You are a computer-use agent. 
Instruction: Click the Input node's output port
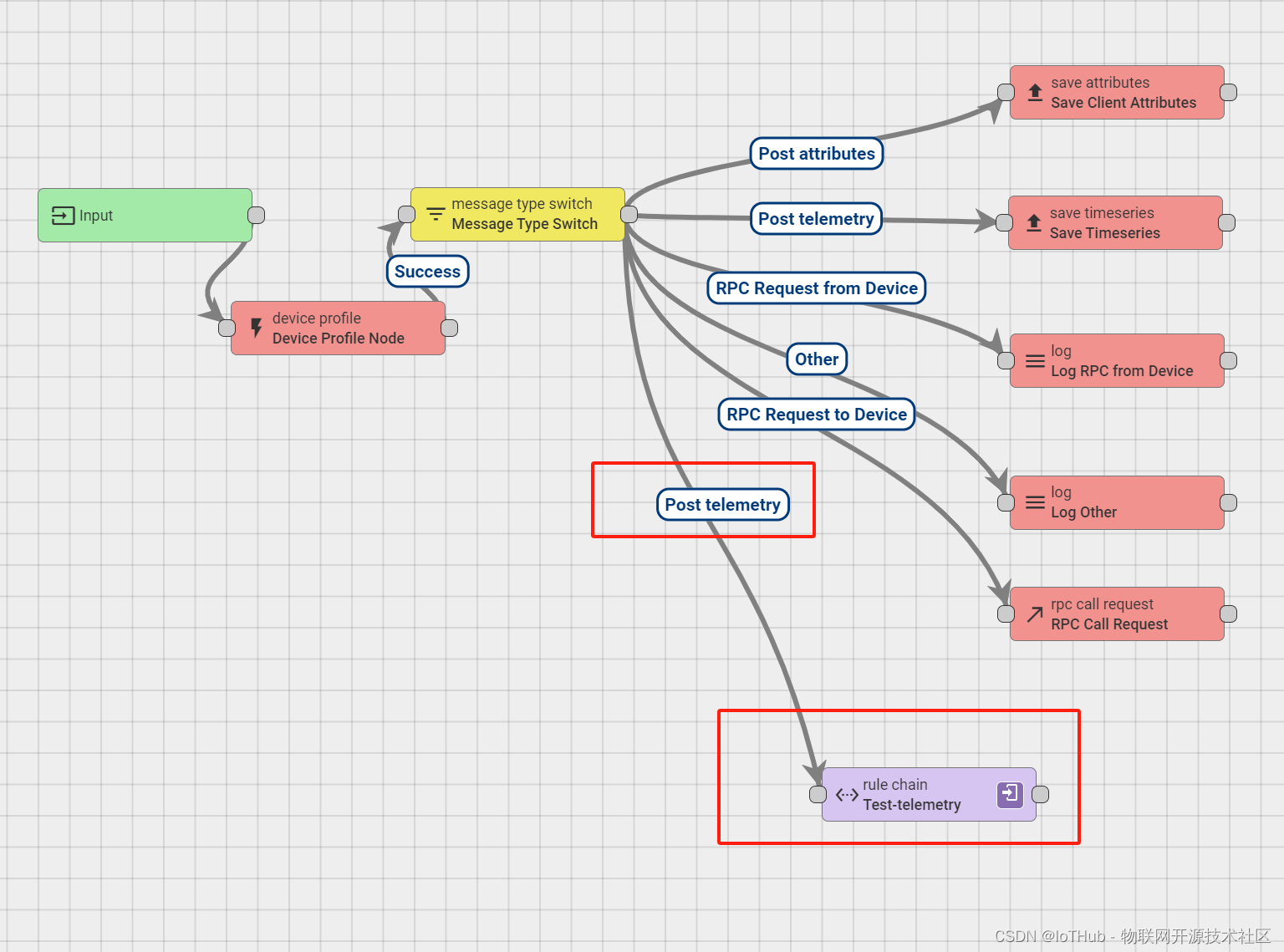click(x=257, y=216)
